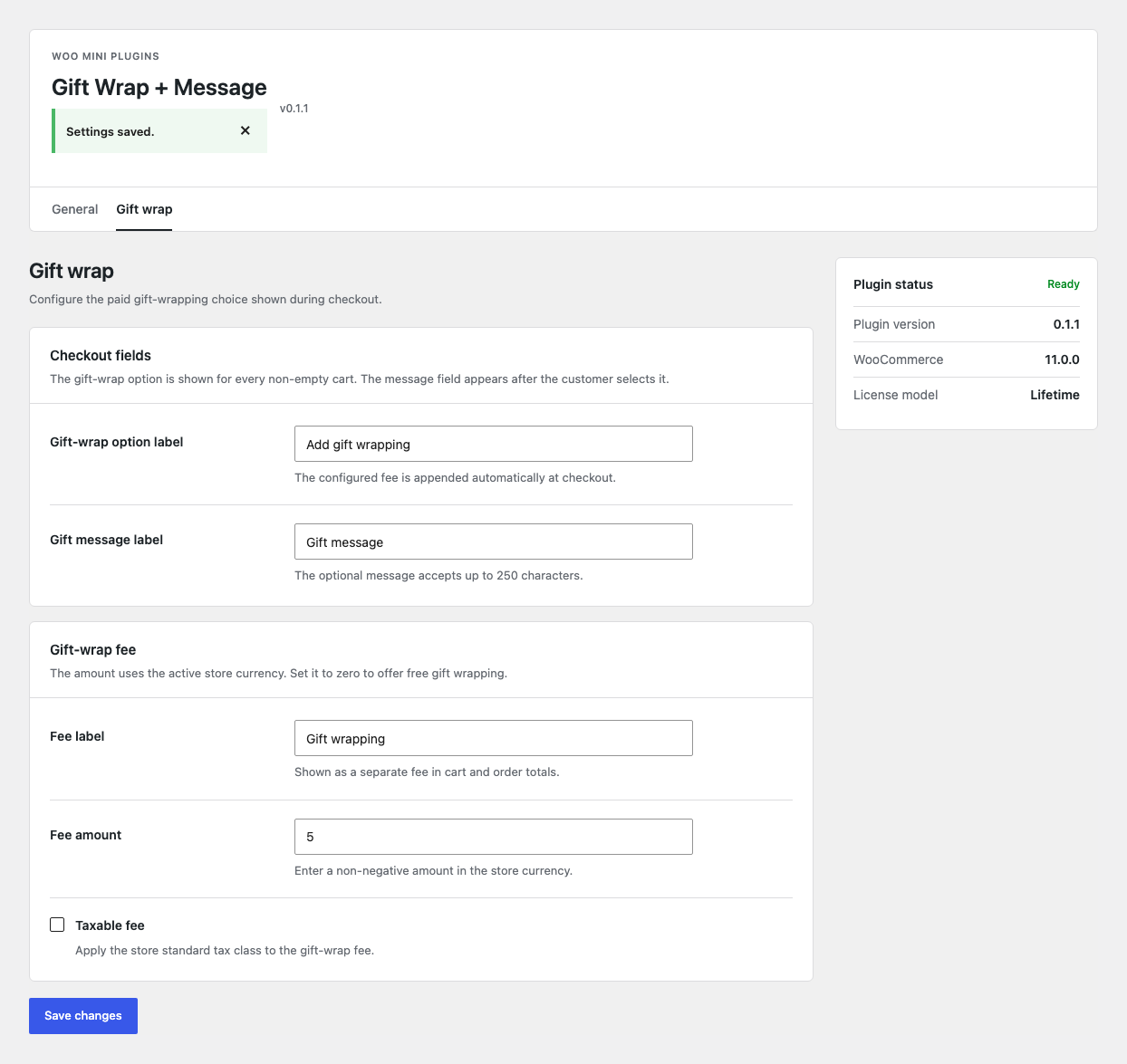1127x1064 pixels.
Task: Click the Gift wrap page heading
Action: click(x=72, y=271)
